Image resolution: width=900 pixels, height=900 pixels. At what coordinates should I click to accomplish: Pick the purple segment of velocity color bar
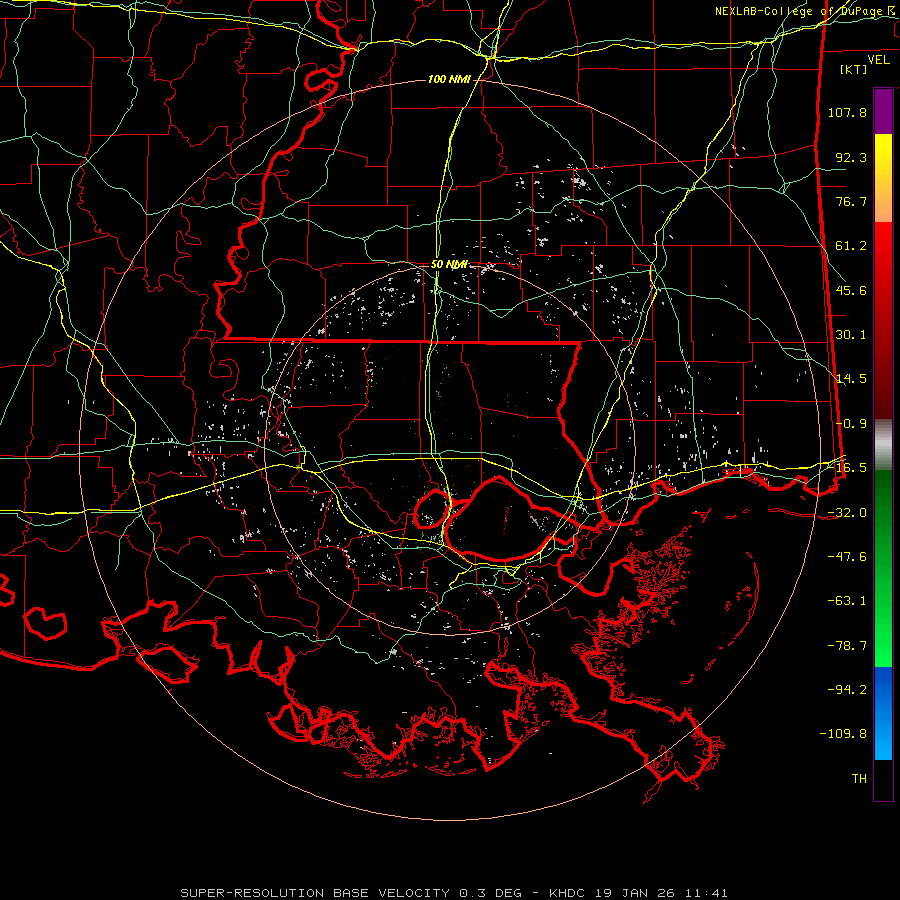point(883,111)
